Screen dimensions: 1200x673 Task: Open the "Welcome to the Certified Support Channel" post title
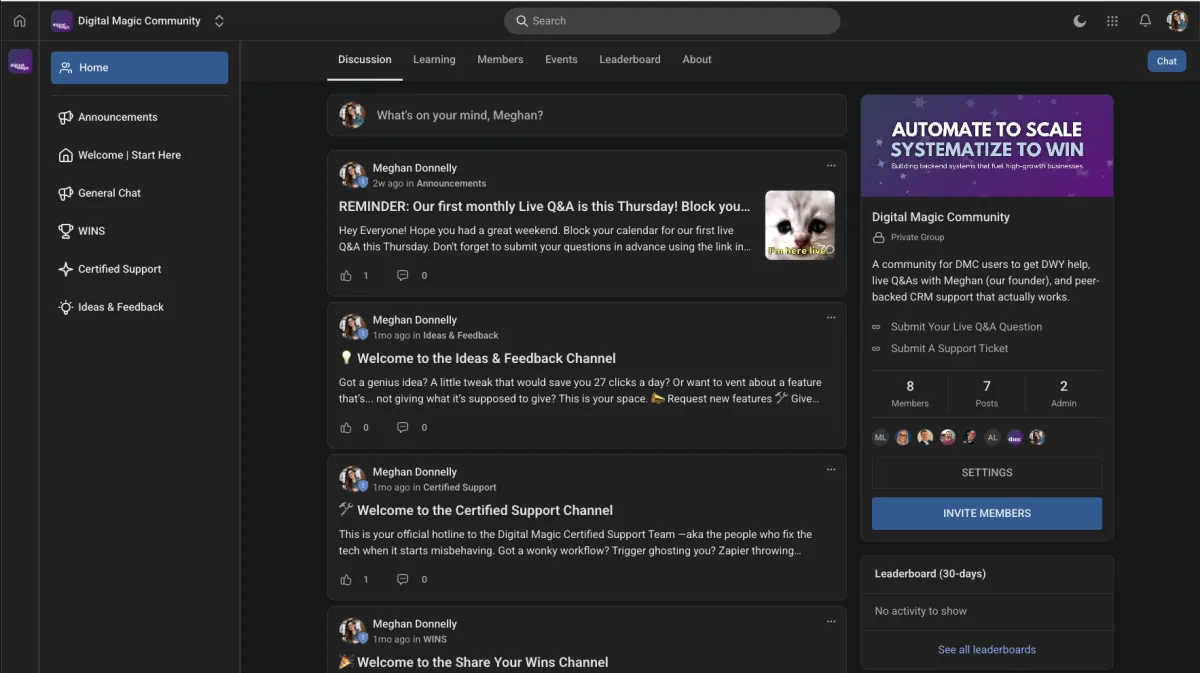[476, 510]
